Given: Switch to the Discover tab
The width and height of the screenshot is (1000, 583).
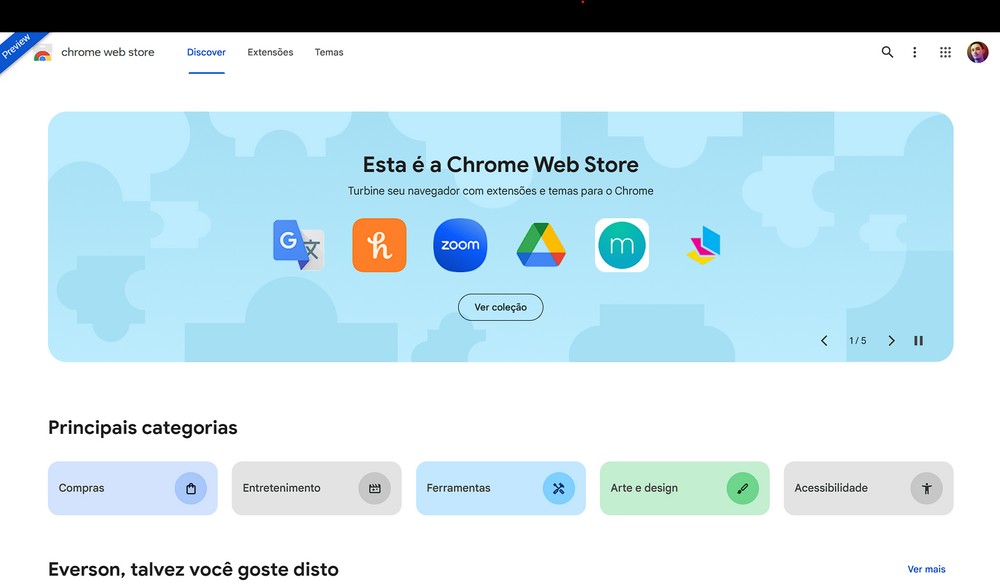Looking at the screenshot, I should (x=206, y=52).
